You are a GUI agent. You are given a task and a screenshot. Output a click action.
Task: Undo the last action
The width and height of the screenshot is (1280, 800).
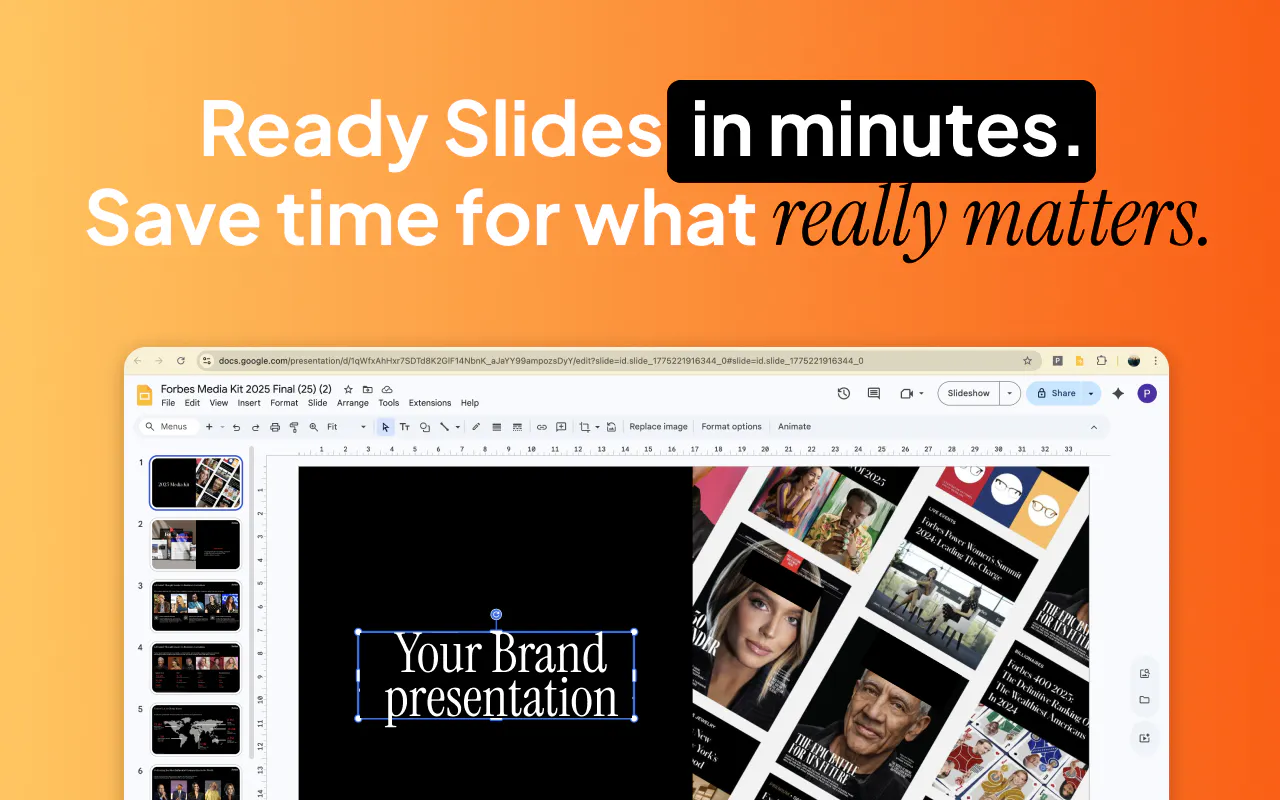click(x=237, y=427)
